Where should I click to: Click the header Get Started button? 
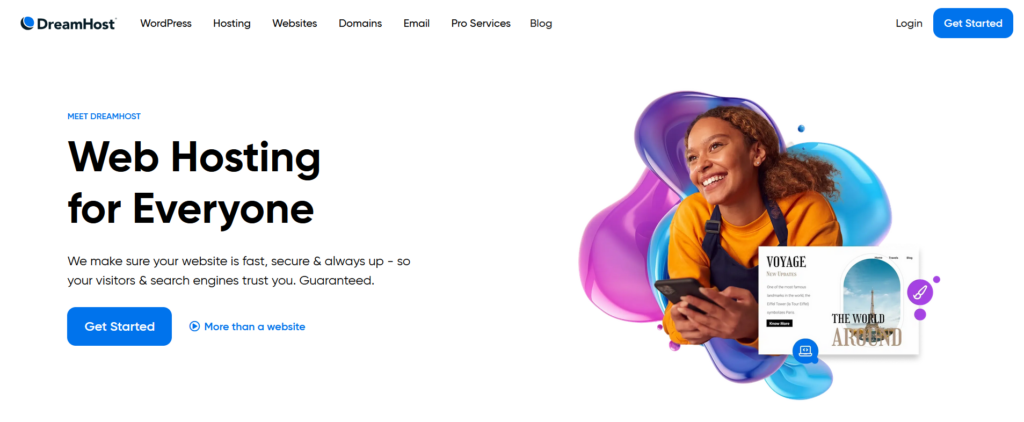coord(973,24)
